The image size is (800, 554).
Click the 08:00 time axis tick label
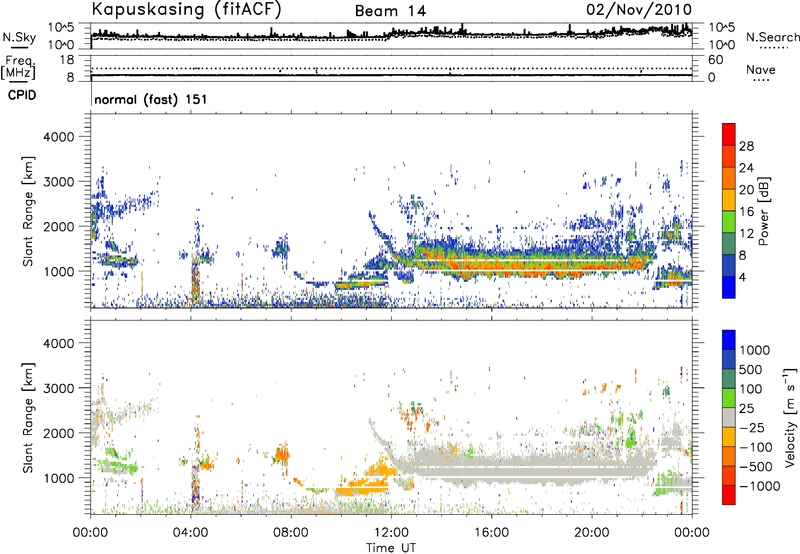point(291,533)
